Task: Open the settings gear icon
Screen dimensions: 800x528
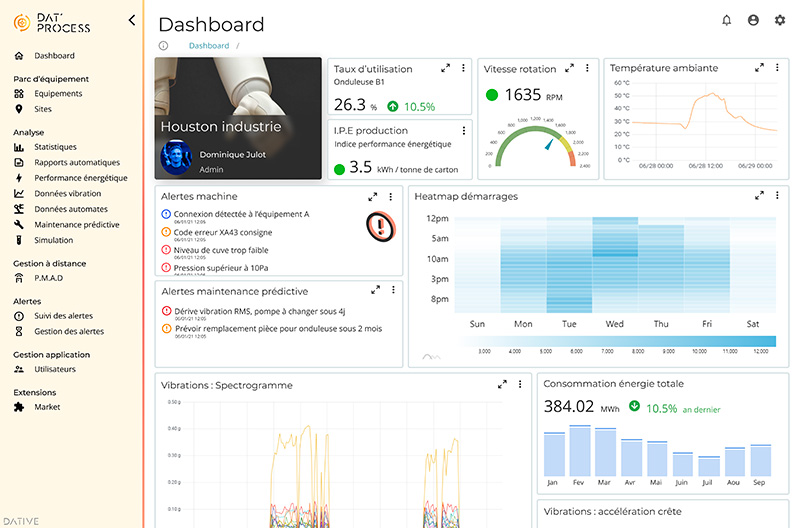Action: pos(780,20)
